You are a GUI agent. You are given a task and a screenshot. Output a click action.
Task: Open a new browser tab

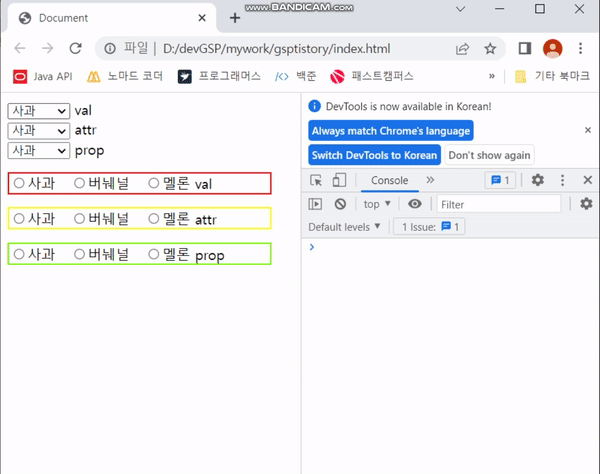[x=235, y=18]
